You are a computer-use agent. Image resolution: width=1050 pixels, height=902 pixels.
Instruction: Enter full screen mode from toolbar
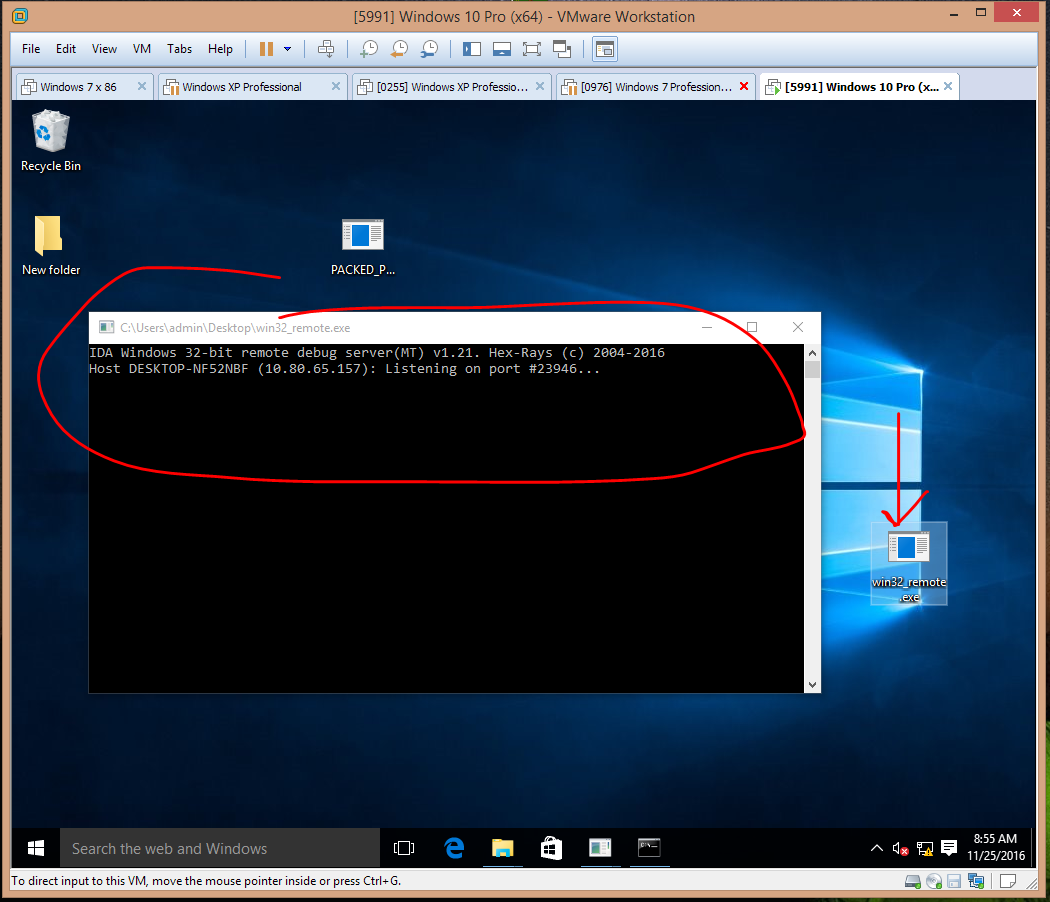pyautogui.click(x=531, y=48)
